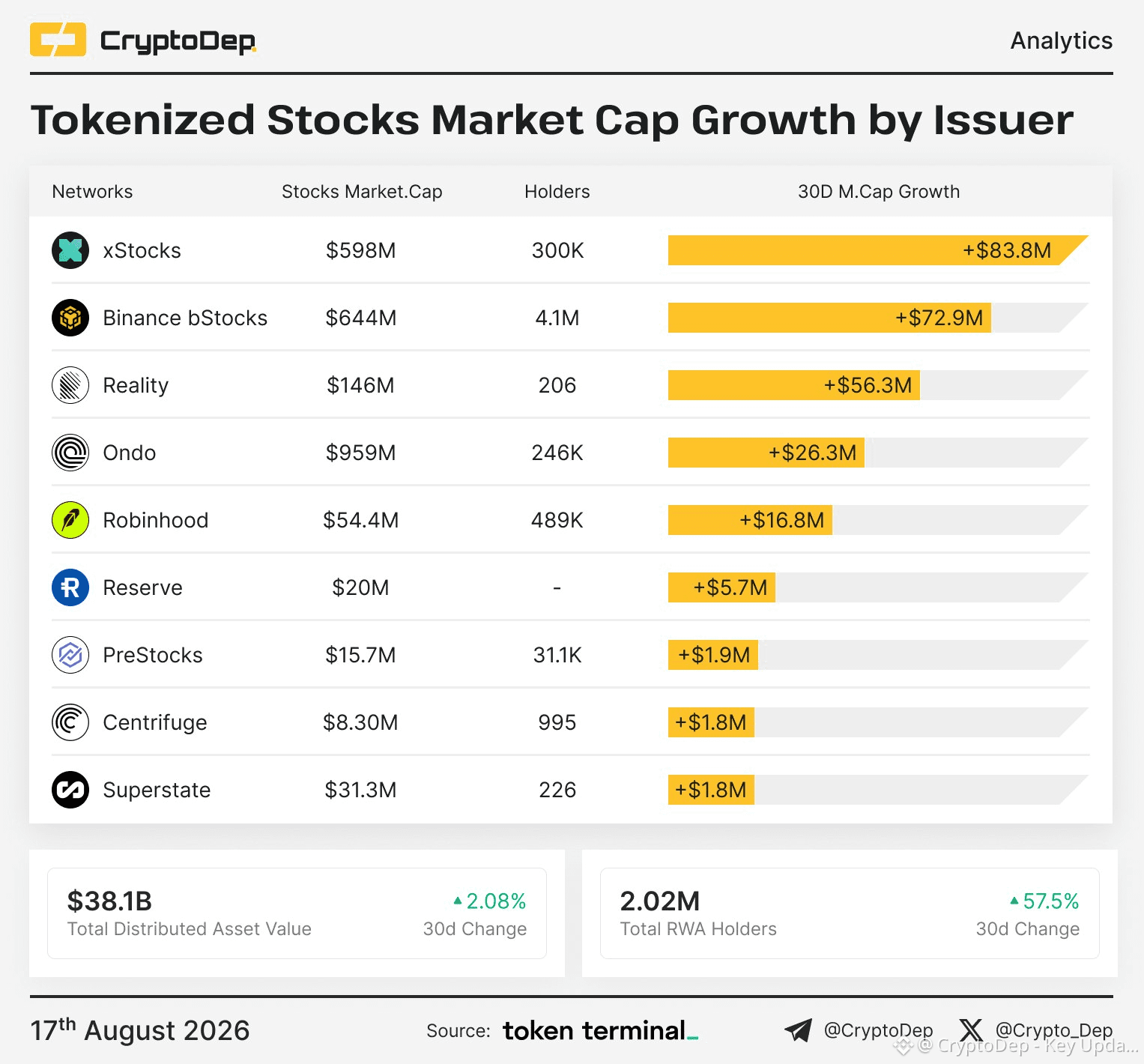
Task: Click the CryptoDep yellow logo
Action: [x=58, y=40]
